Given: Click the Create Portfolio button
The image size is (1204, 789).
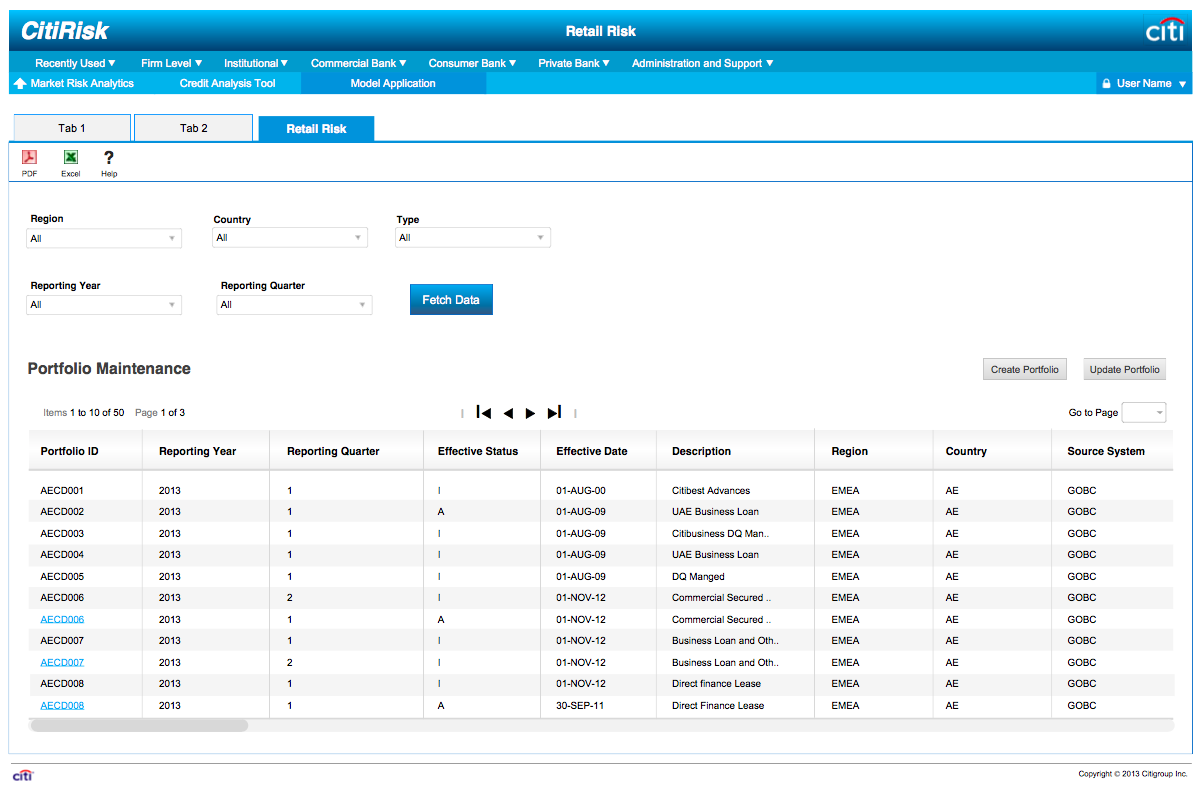Looking at the screenshot, I should 1025,370.
